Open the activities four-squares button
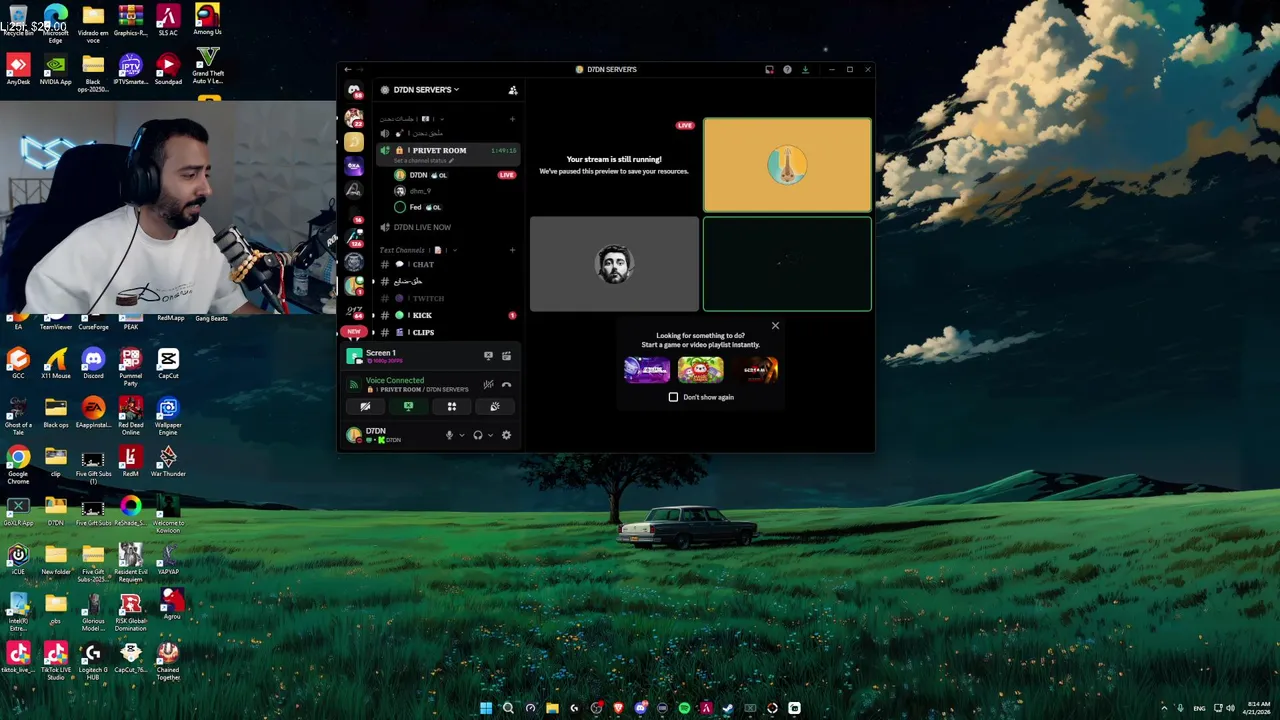Viewport: 1280px width, 720px height. (x=451, y=406)
